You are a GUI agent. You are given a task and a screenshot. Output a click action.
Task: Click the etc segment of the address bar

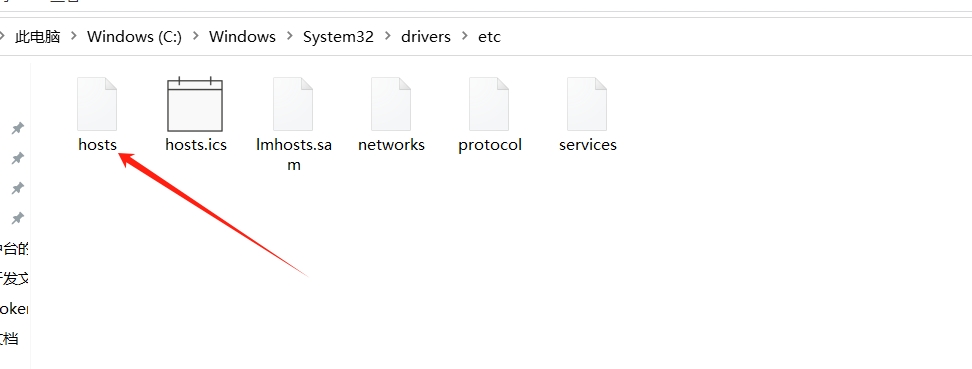click(x=489, y=37)
